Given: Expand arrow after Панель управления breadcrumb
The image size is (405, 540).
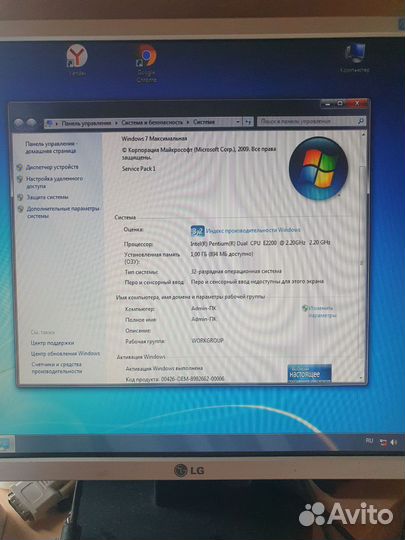Looking at the screenshot, I should pyautogui.click(x=116, y=123).
